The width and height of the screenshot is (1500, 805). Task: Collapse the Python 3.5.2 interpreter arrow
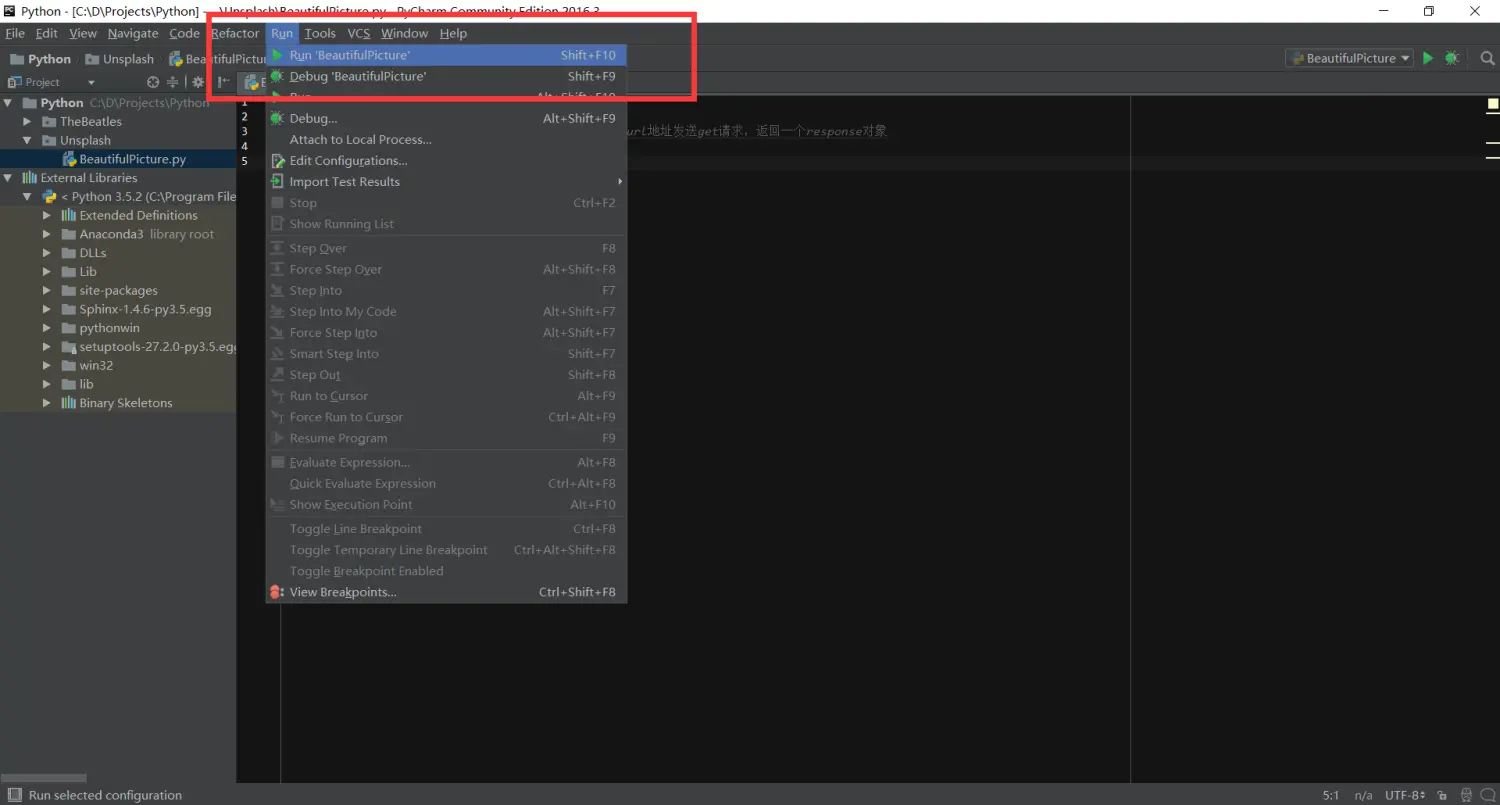pyautogui.click(x=28, y=197)
